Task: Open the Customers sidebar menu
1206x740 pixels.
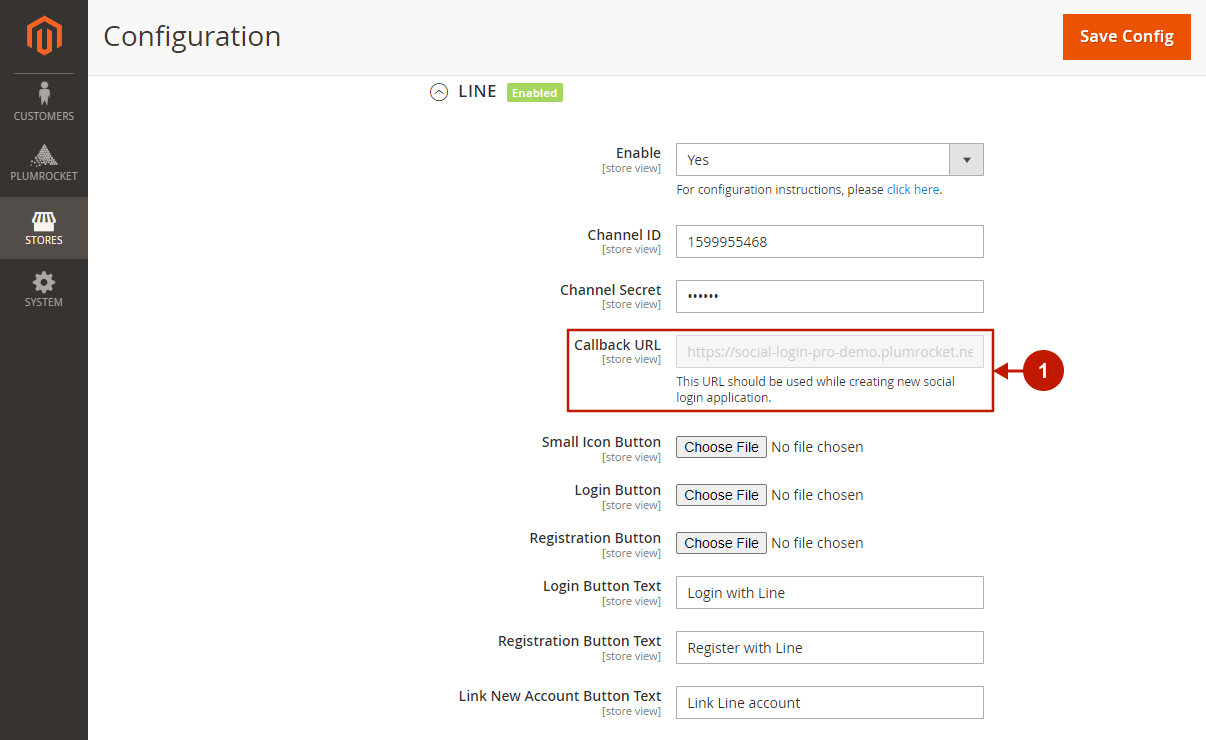Action: [44, 103]
